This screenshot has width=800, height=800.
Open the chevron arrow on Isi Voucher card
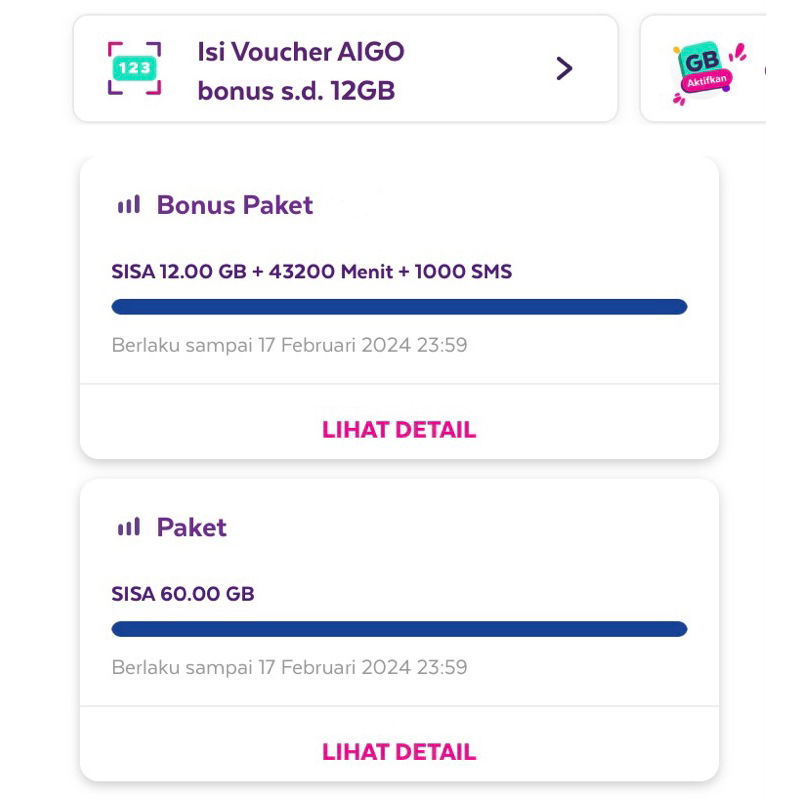coord(564,69)
